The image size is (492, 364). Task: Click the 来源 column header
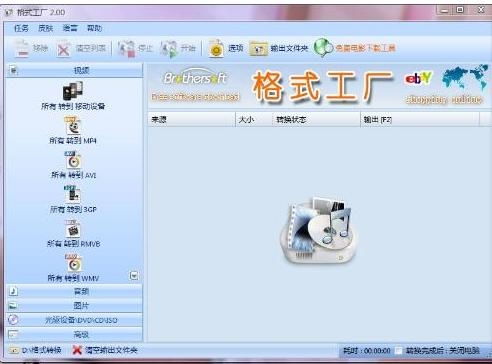tap(192, 119)
